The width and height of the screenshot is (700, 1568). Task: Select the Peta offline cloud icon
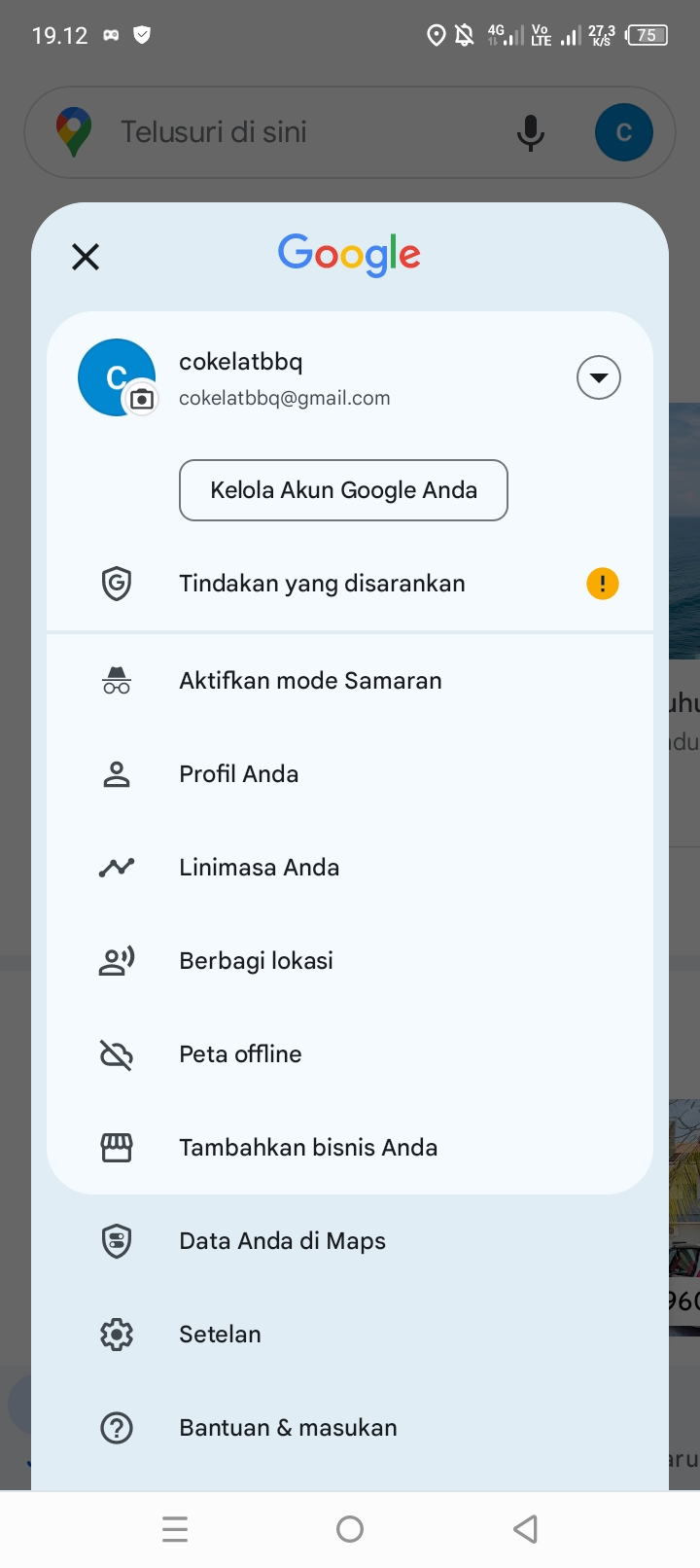click(117, 1054)
